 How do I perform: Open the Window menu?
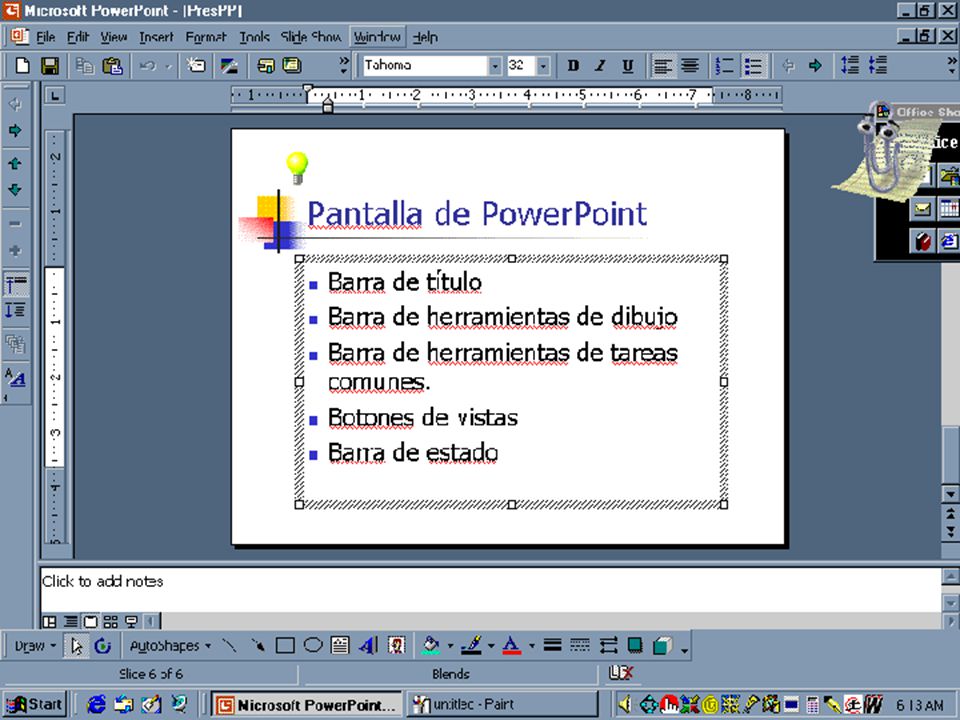tap(377, 37)
